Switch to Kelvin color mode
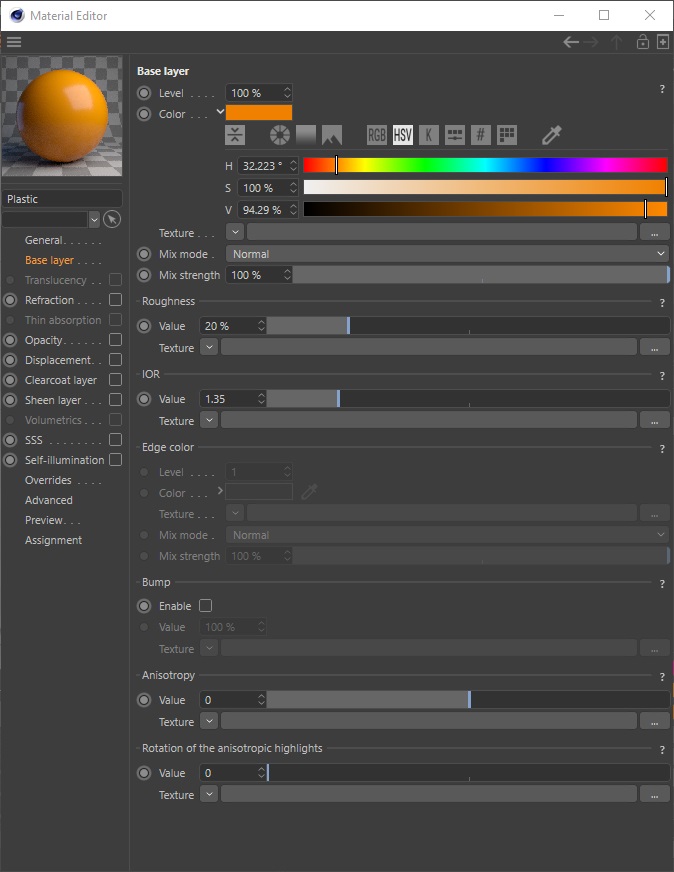674x872 pixels. [429, 135]
